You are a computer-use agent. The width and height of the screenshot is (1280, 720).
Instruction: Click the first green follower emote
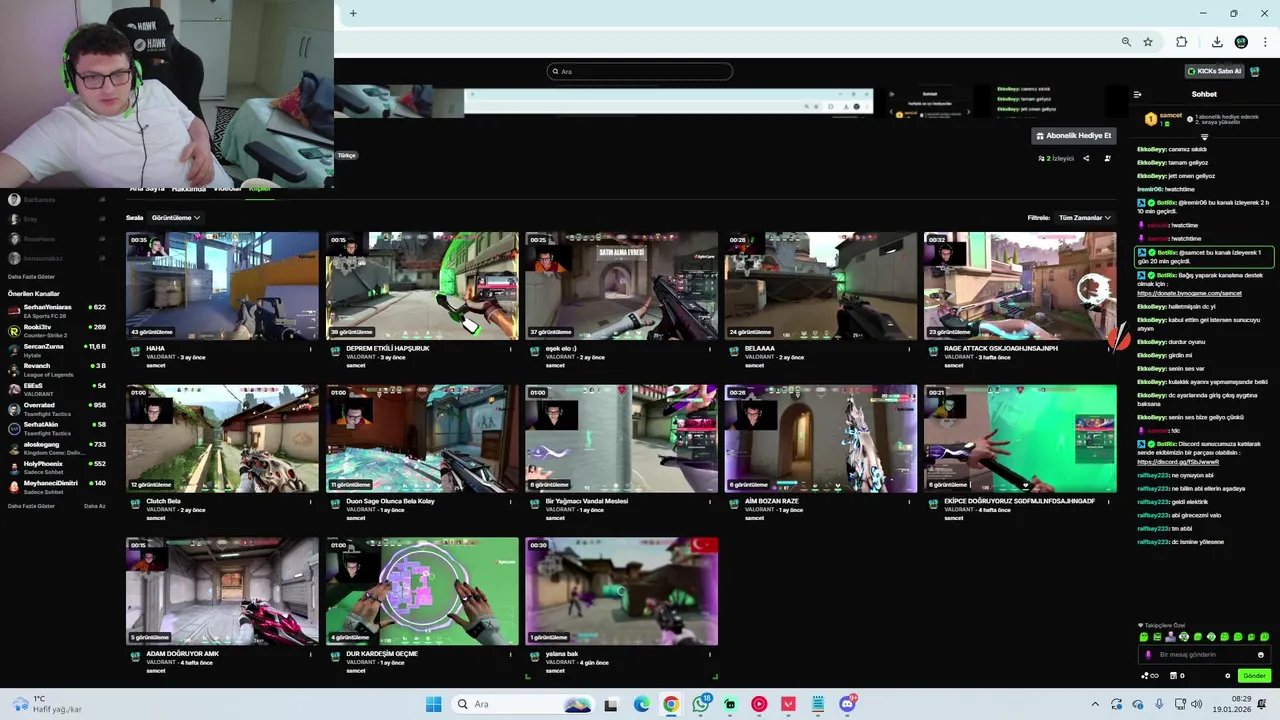1144,637
